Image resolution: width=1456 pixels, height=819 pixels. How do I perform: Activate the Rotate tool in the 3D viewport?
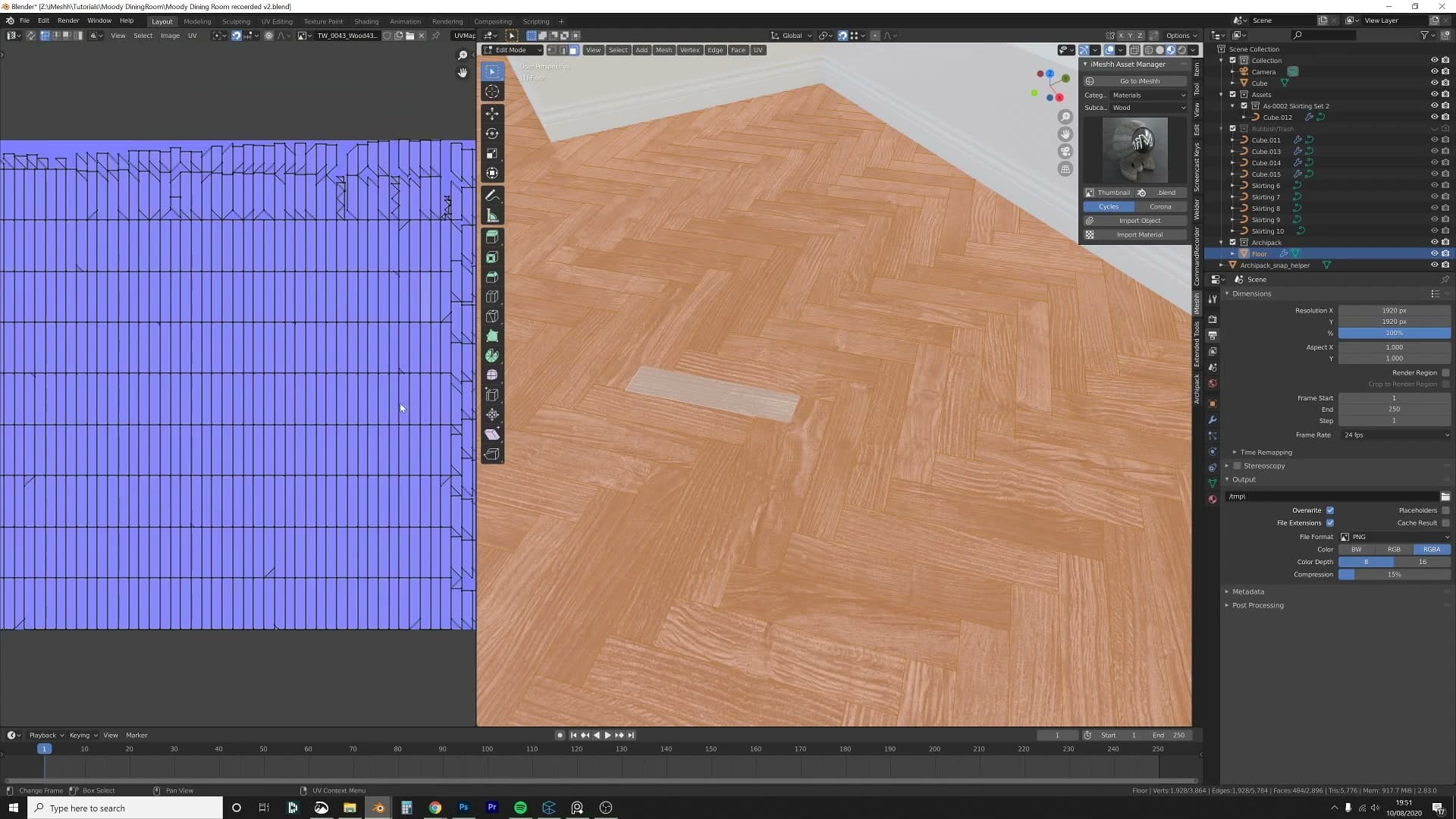tap(492, 133)
